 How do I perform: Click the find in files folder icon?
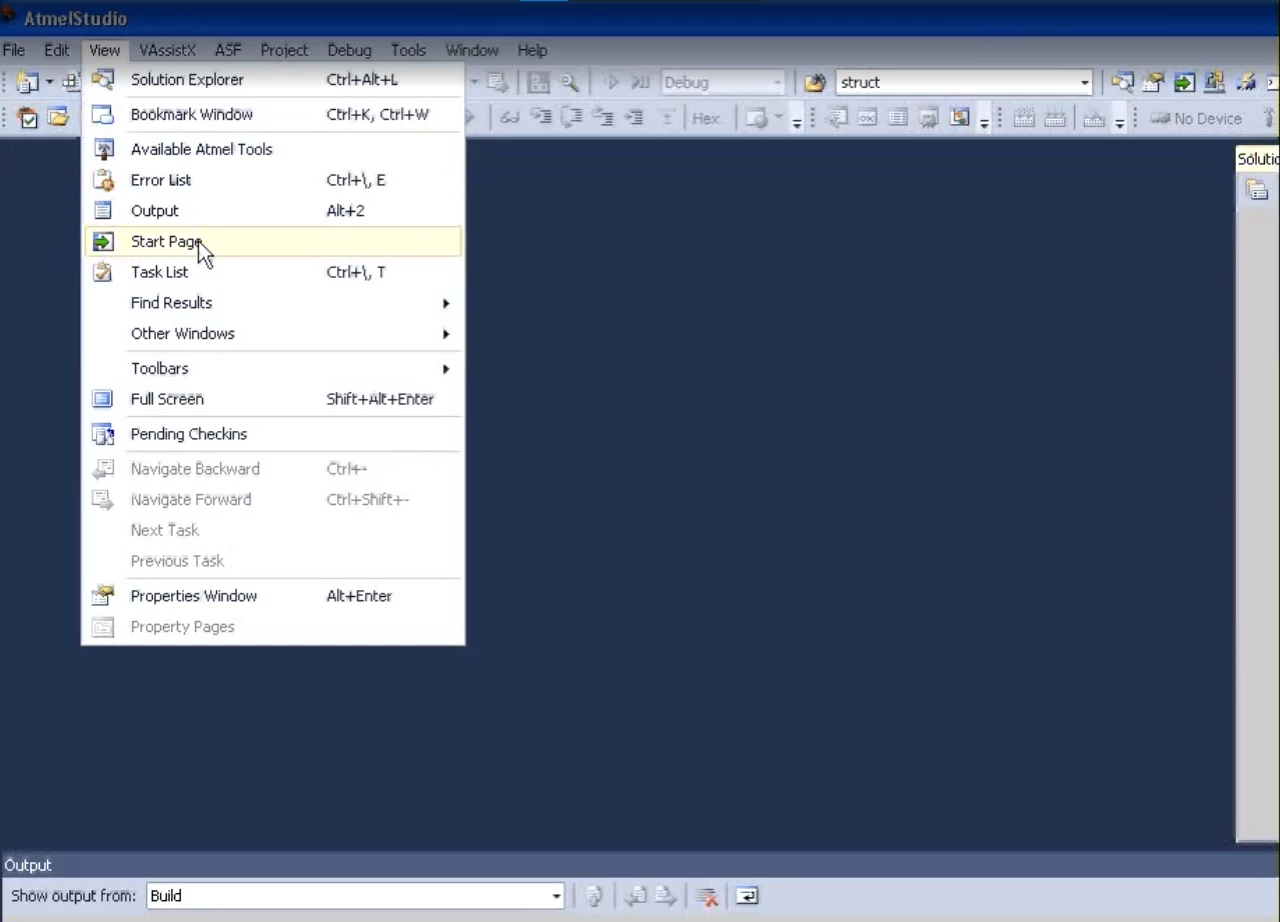coord(815,83)
